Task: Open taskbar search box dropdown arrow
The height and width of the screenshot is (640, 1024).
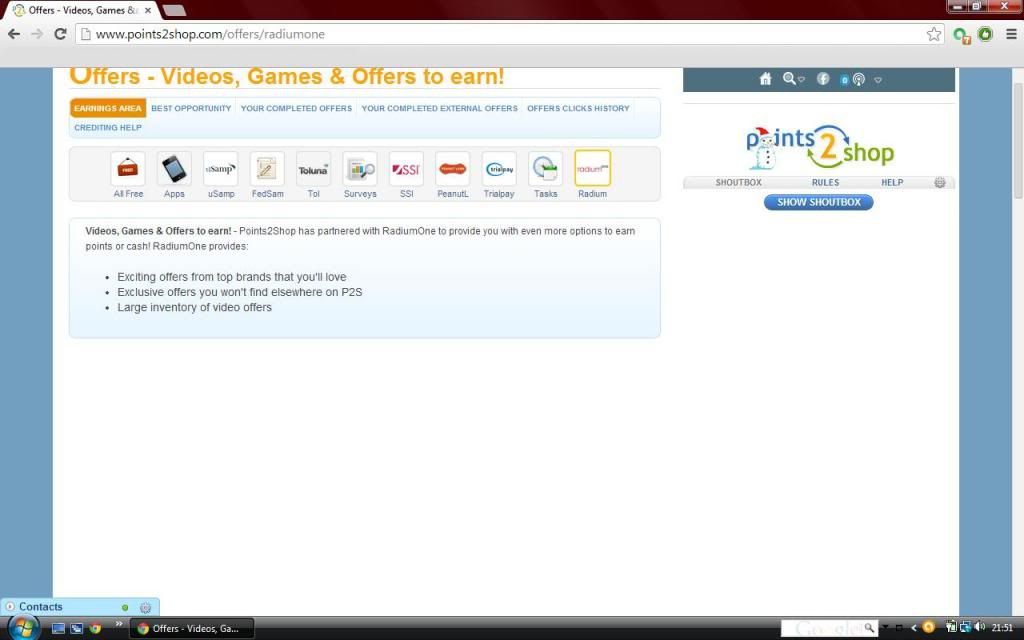Action: (886, 628)
